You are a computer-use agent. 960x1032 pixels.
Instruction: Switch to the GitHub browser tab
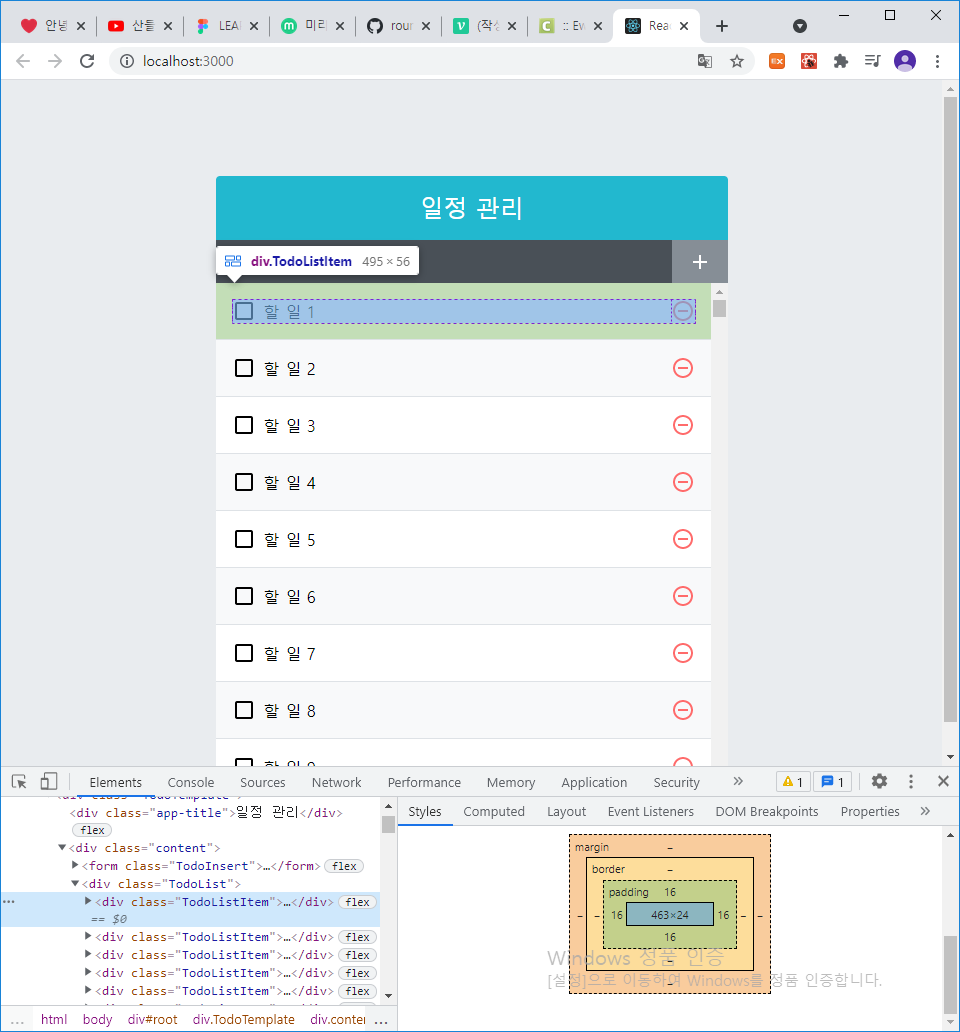coord(398,26)
